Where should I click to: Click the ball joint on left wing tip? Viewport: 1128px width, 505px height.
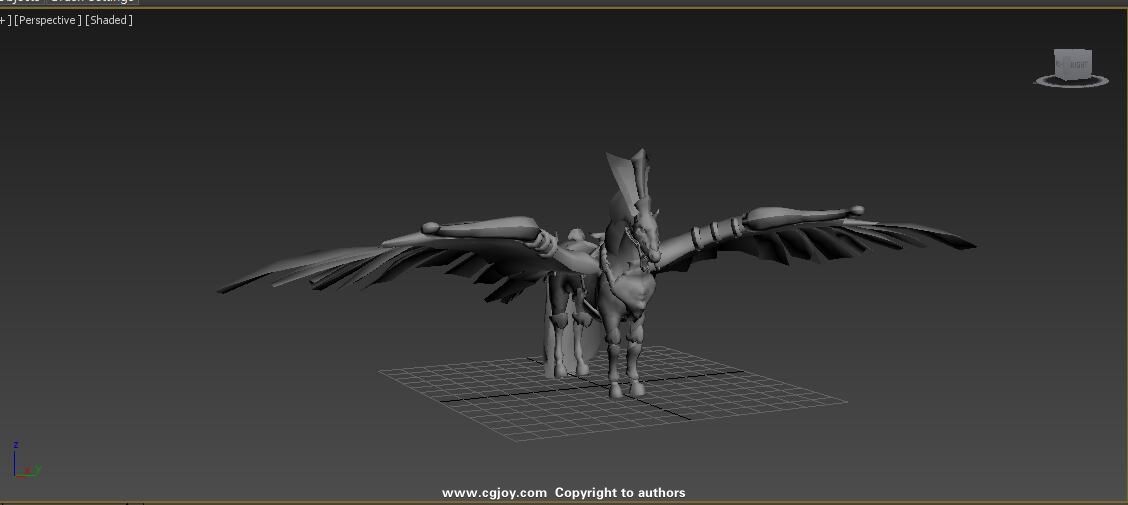click(x=431, y=228)
